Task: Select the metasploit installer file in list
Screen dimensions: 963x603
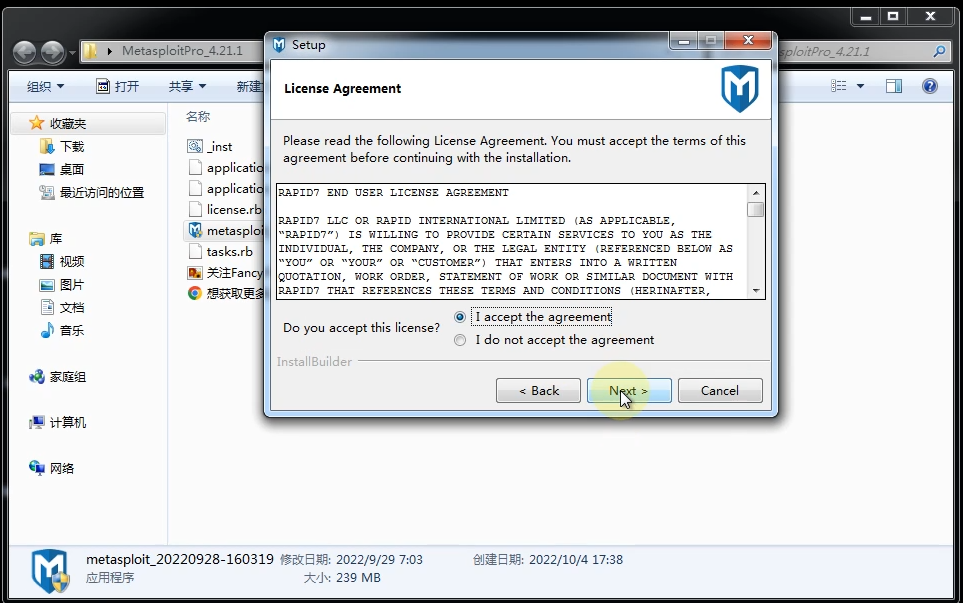Action: tap(235, 231)
